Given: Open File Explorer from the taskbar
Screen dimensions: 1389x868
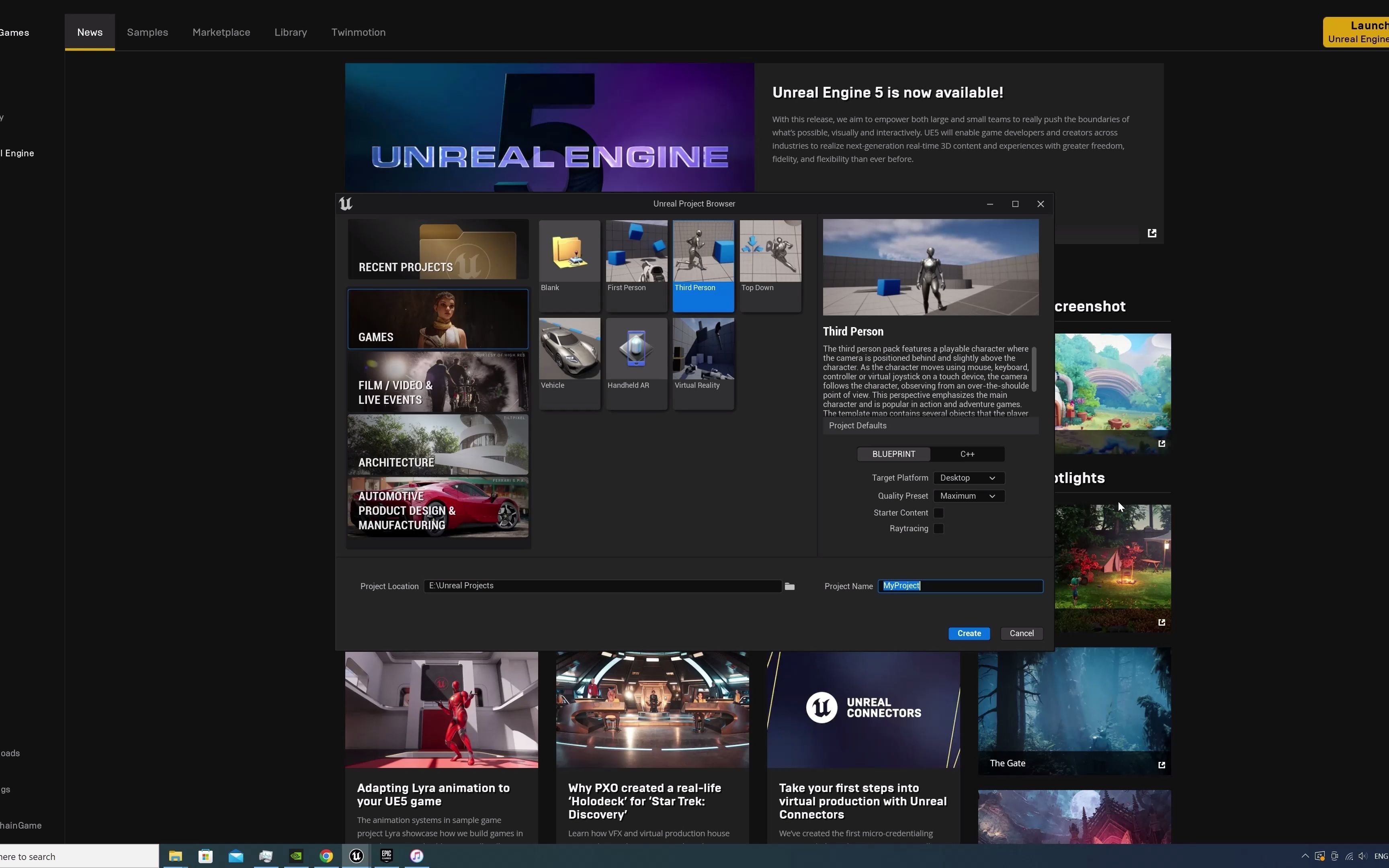Looking at the screenshot, I should (x=176, y=856).
